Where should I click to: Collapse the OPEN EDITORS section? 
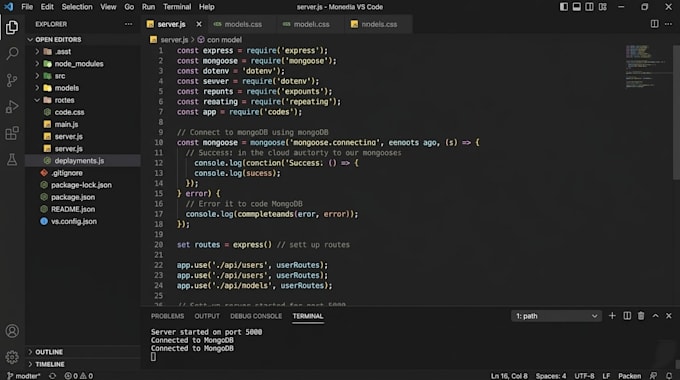click(29, 39)
